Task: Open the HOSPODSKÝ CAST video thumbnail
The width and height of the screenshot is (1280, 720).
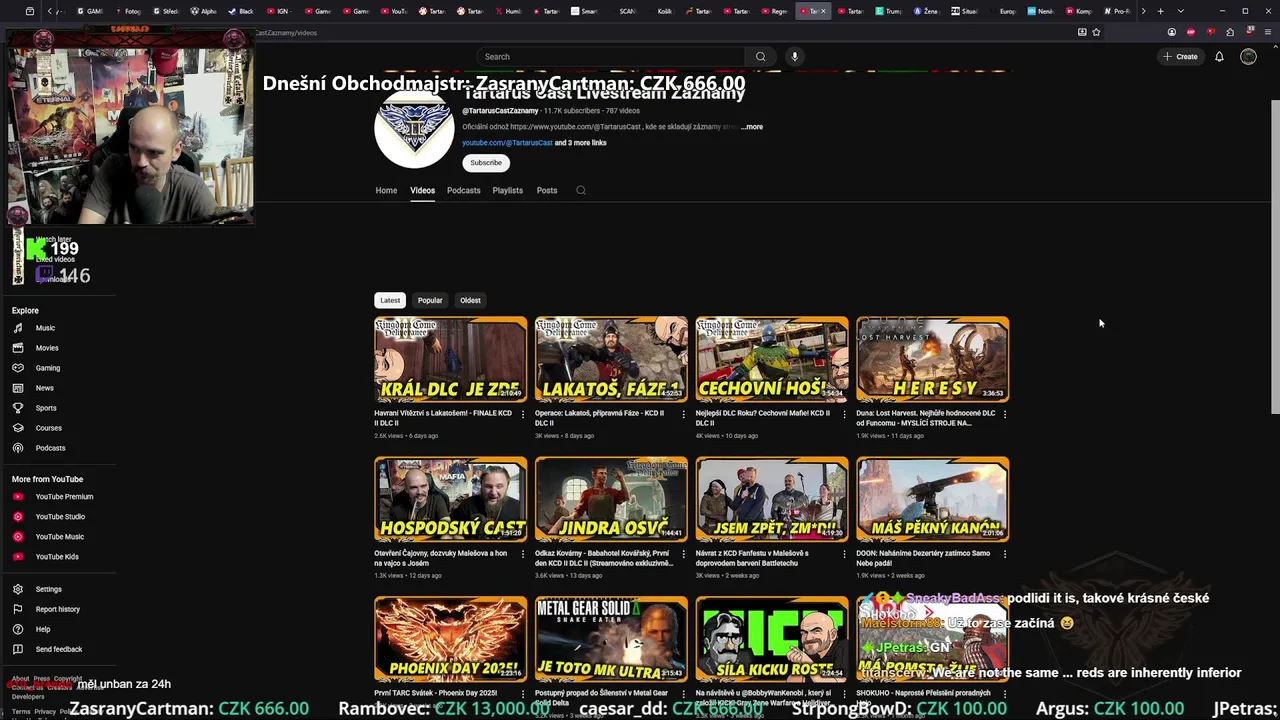Action: click(450, 499)
